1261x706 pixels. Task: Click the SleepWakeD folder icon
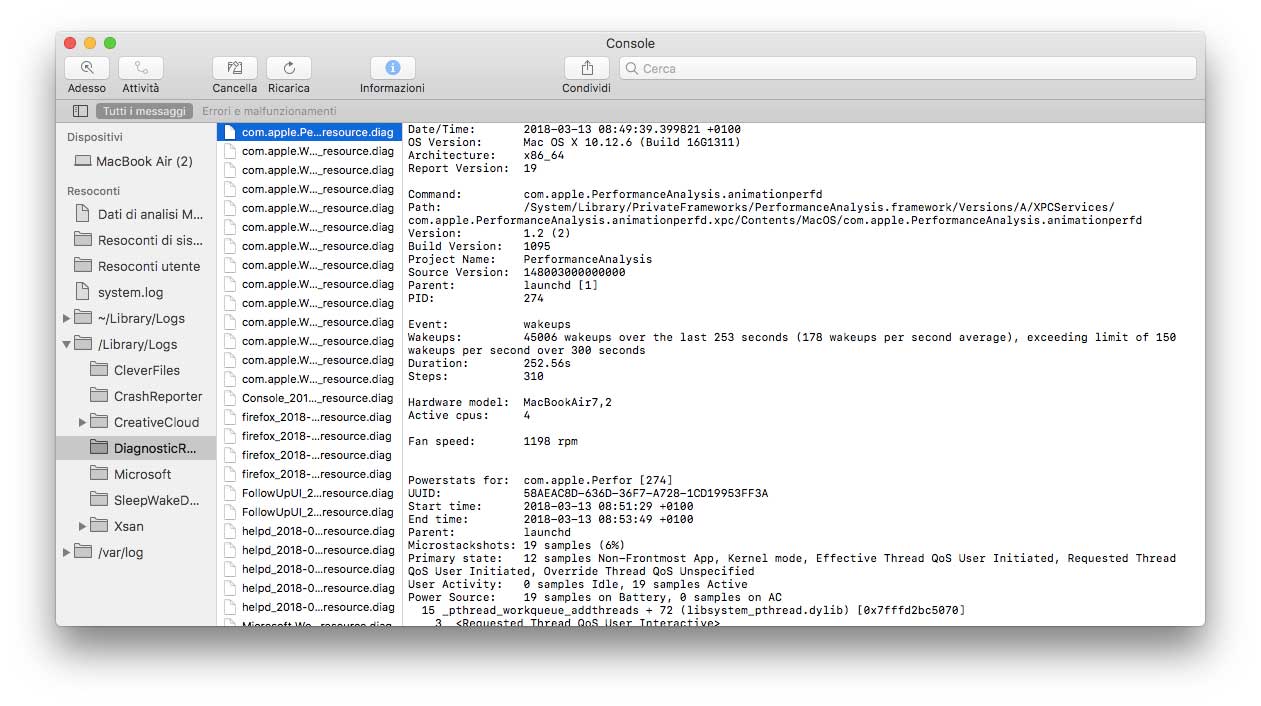(99, 500)
